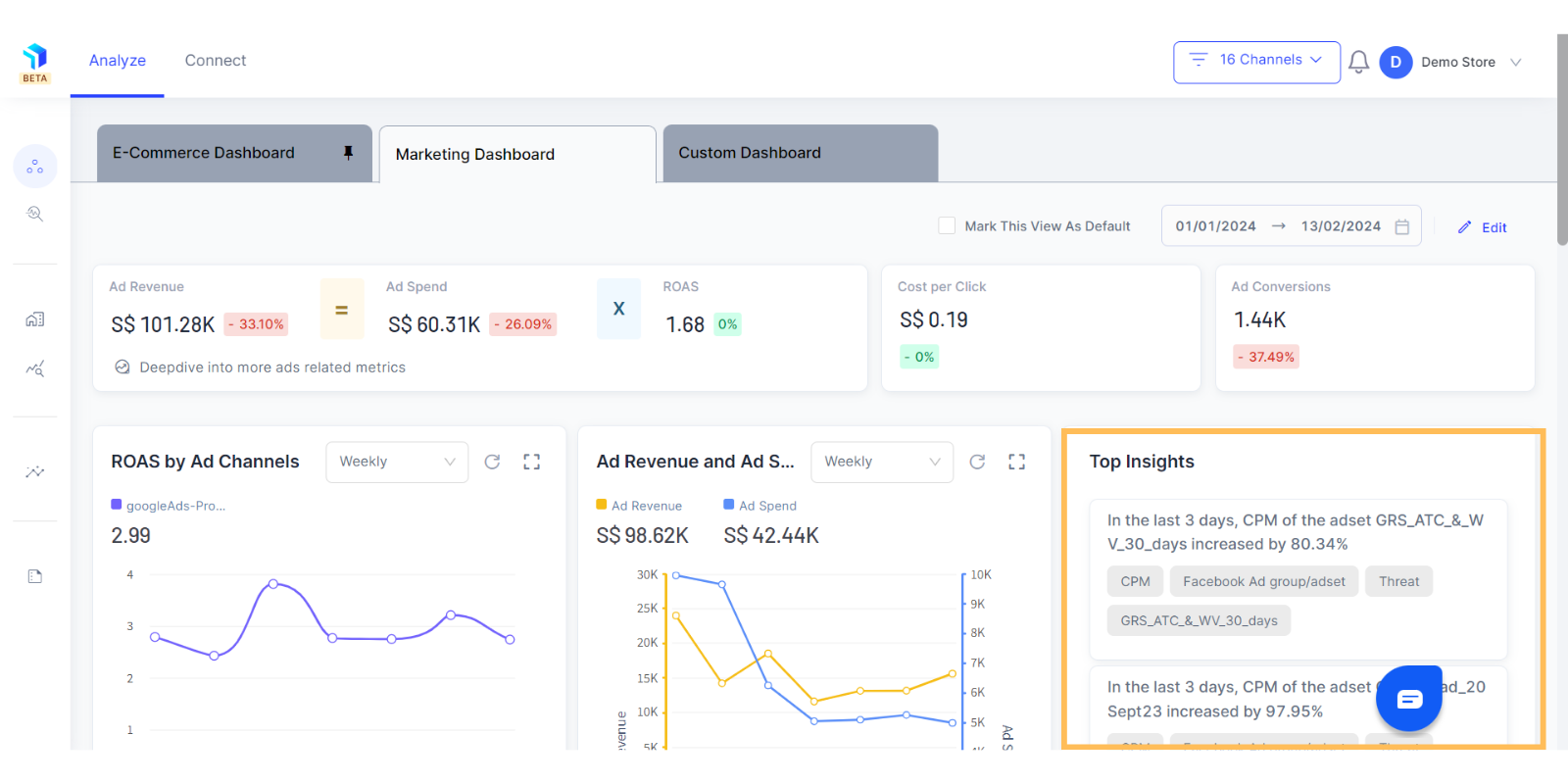
Task: Click the ROAS 1.68 value
Action: click(685, 324)
